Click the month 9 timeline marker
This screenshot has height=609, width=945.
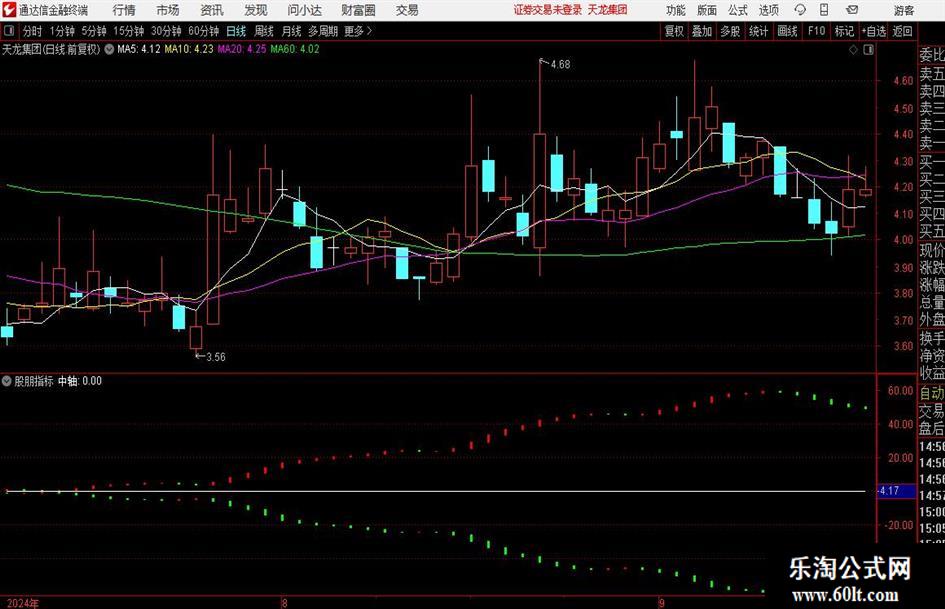coord(661,603)
